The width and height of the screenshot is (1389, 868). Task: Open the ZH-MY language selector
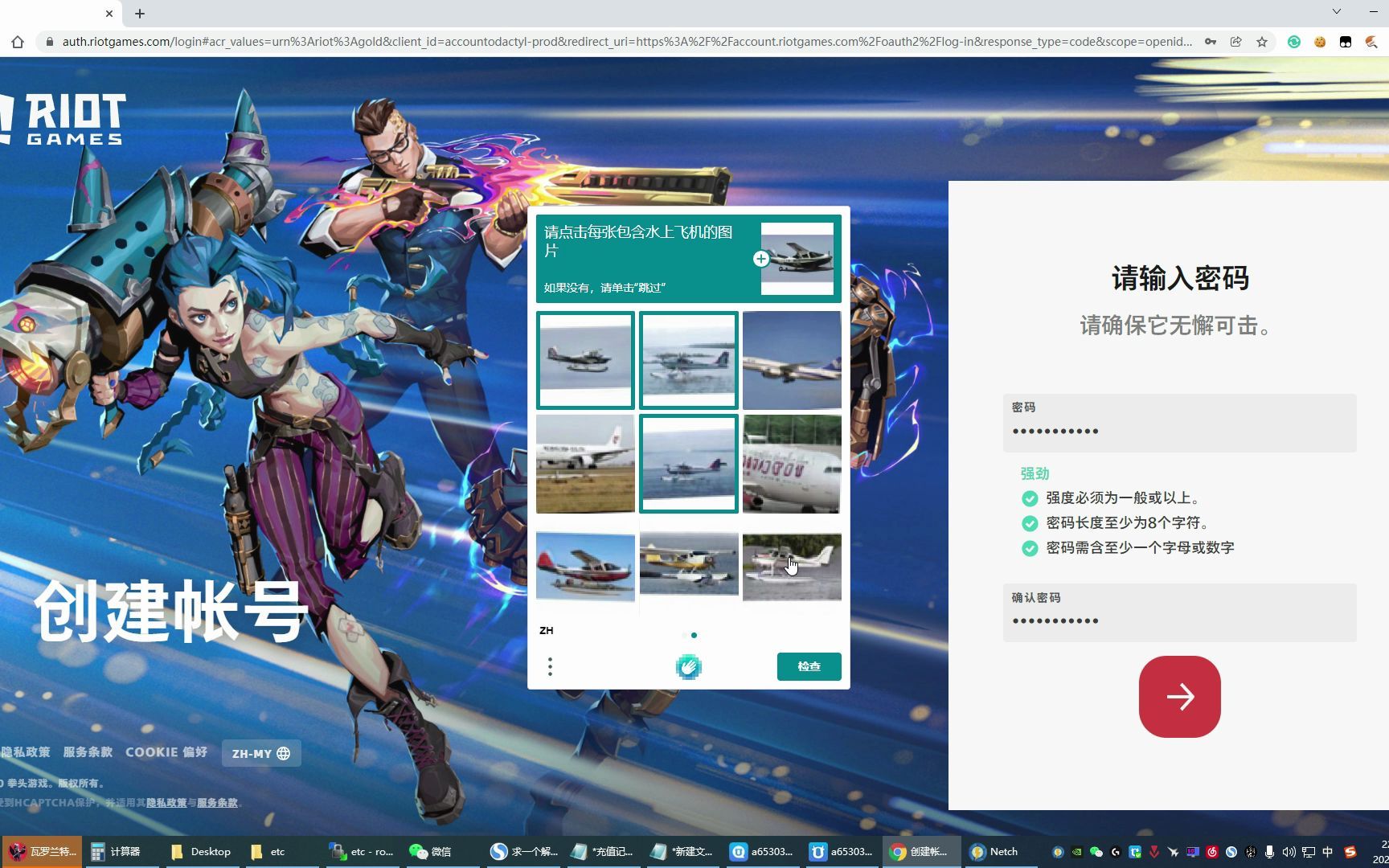pos(261,753)
